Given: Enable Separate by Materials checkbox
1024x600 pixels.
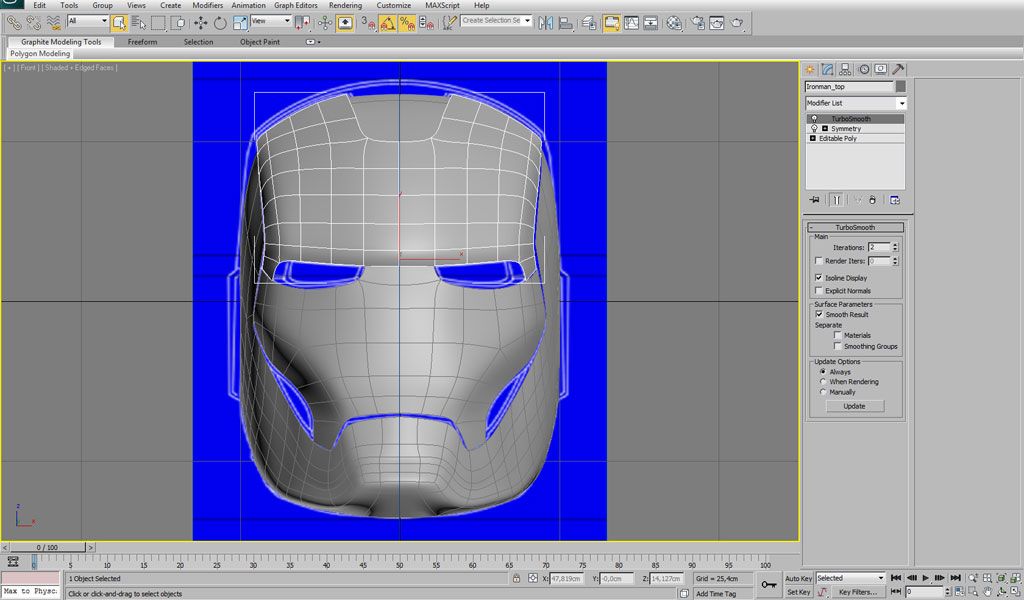Looking at the screenshot, I should [837, 335].
